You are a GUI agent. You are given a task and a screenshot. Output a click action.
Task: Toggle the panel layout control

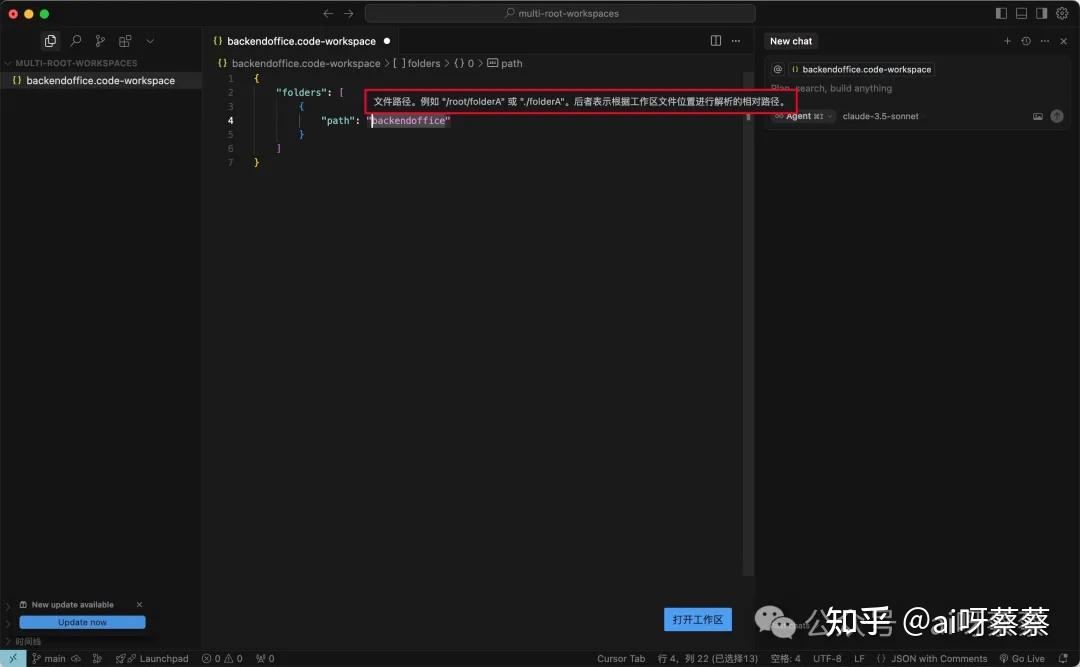point(1021,12)
